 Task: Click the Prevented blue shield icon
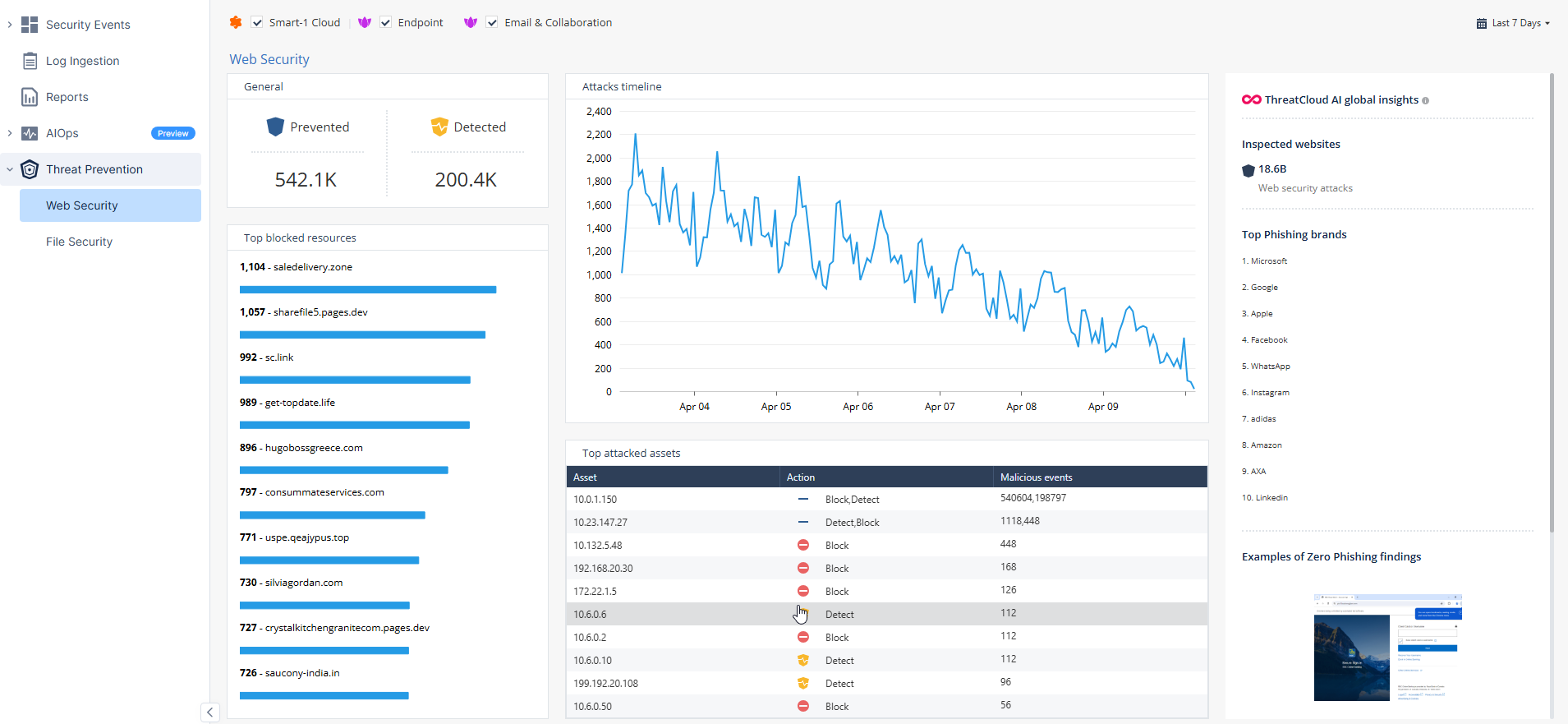pyautogui.click(x=275, y=127)
